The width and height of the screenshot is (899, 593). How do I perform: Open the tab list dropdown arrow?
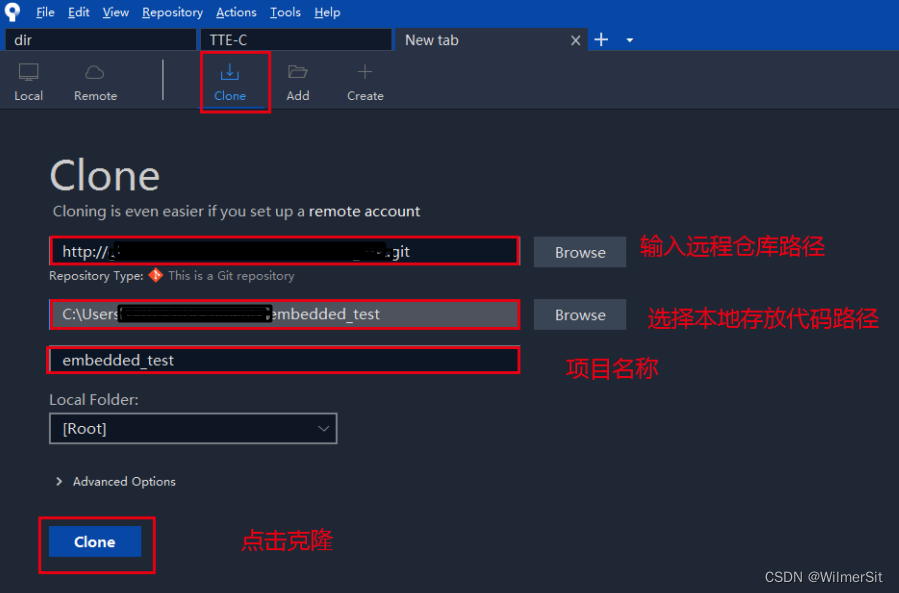pos(630,40)
